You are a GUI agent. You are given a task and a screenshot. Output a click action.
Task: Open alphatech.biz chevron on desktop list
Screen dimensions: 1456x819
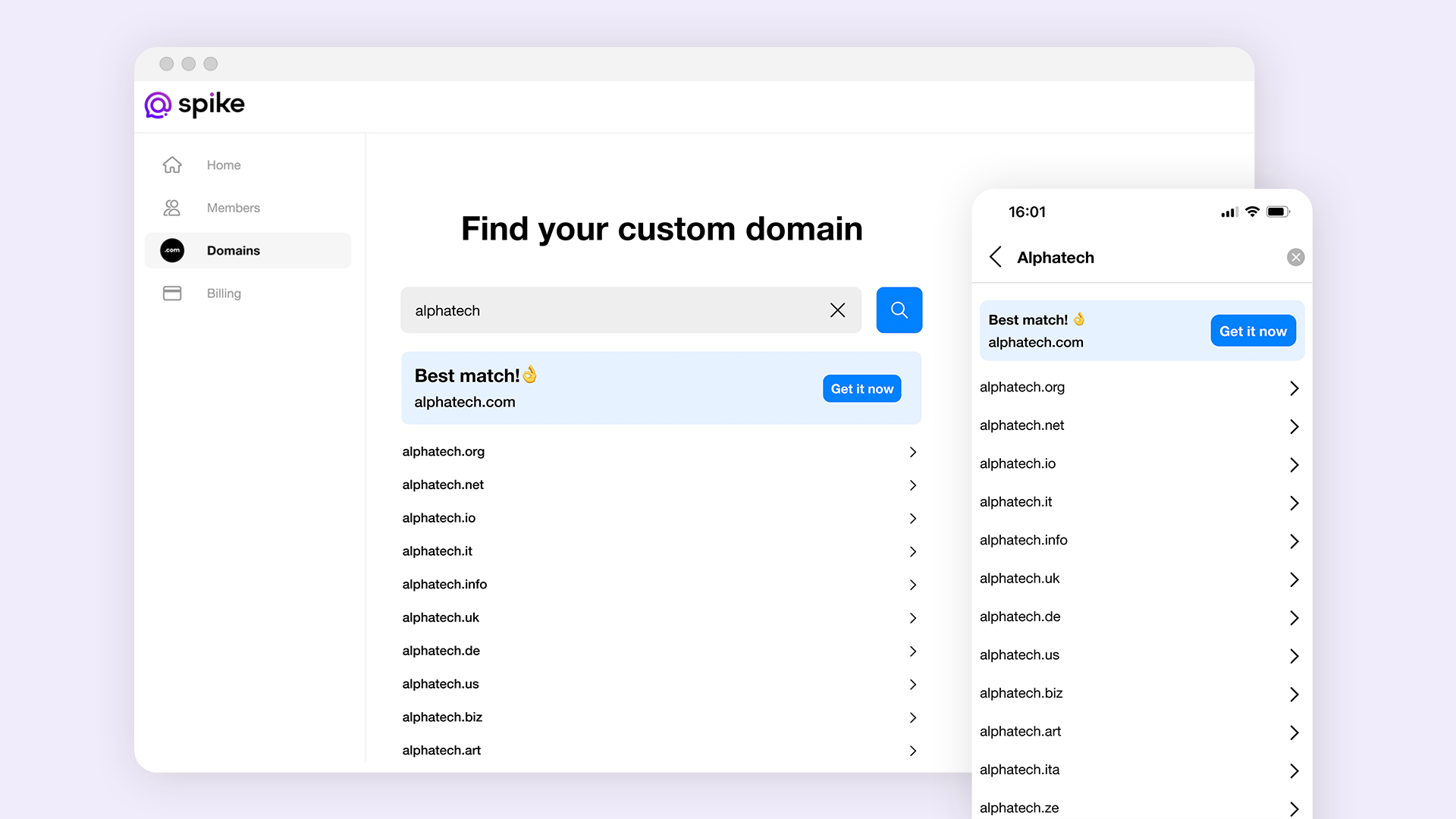pyautogui.click(x=913, y=717)
